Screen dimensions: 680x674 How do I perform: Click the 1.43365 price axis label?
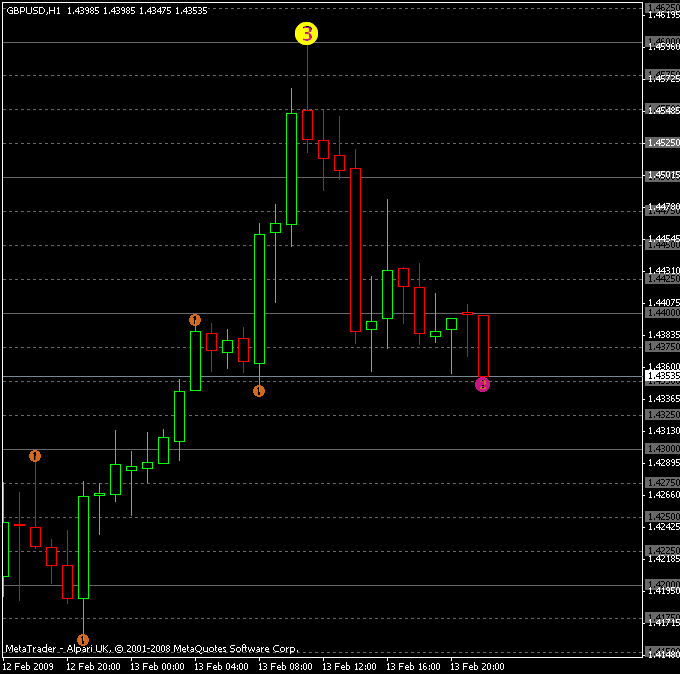pyautogui.click(x=664, y=398)
